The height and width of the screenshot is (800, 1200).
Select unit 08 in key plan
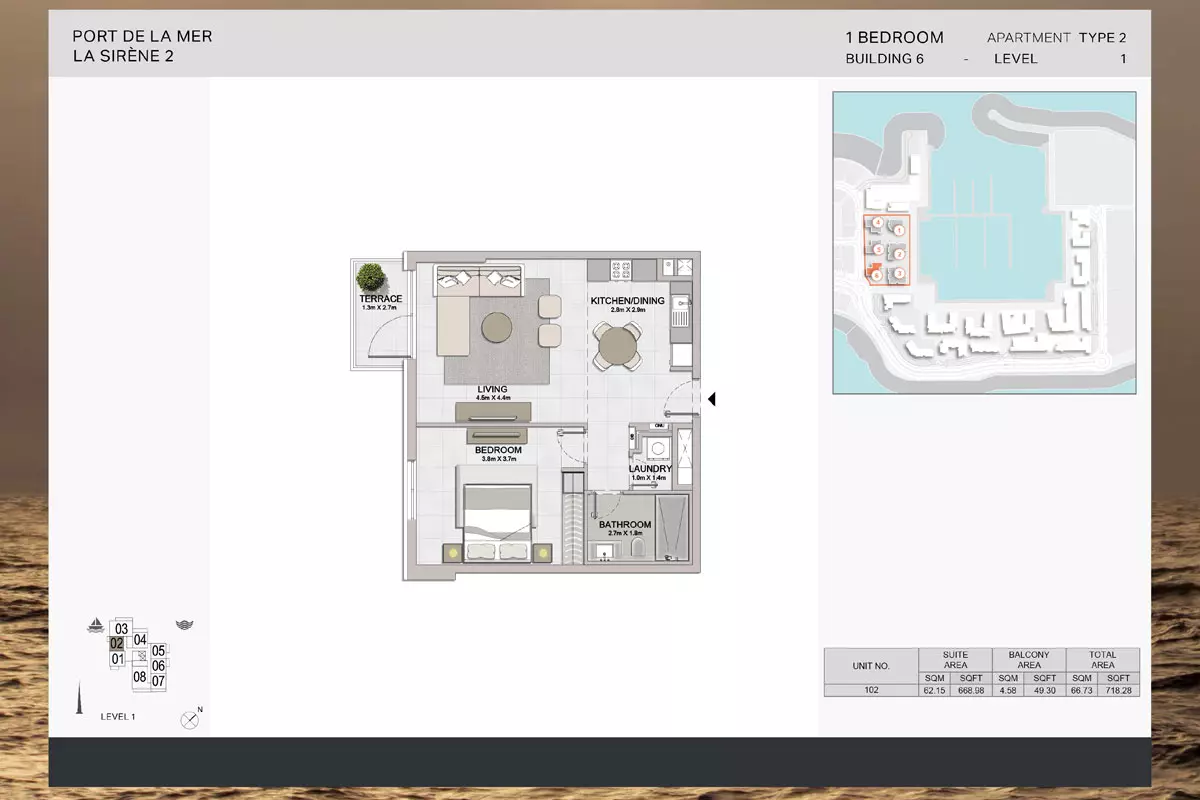(140, 676)
